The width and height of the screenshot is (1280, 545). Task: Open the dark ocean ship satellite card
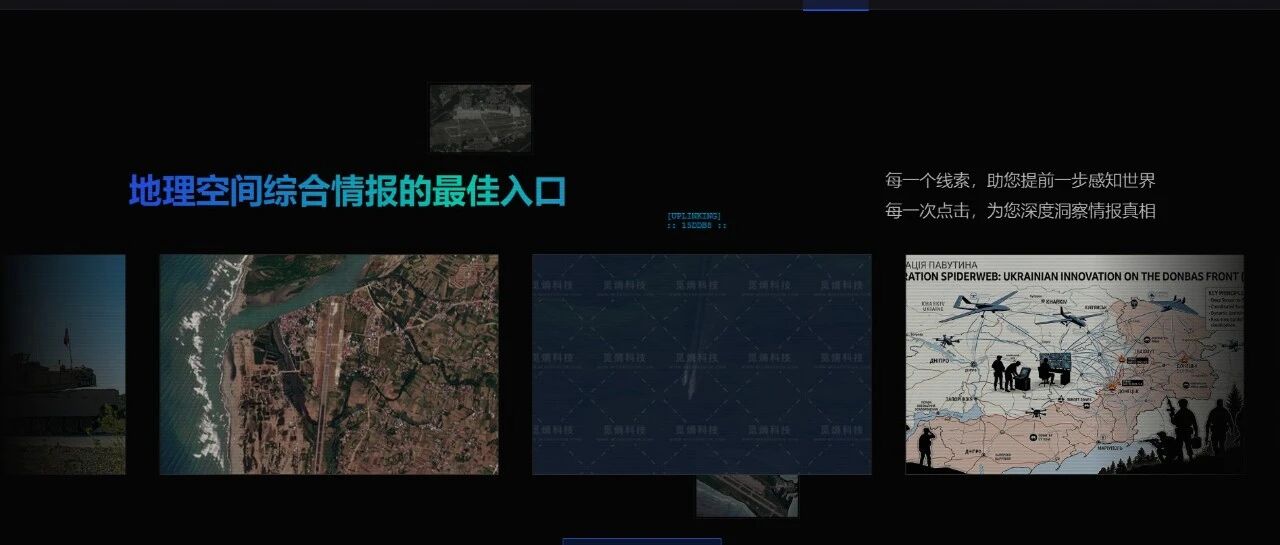click(701, 364)
